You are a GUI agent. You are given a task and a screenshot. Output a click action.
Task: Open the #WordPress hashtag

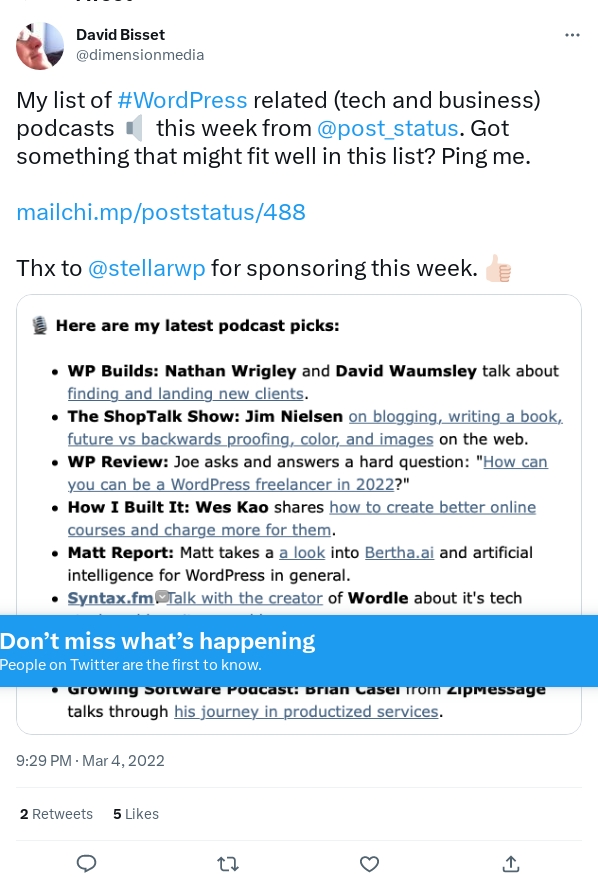pyautogui.click(x=182, y=100)
